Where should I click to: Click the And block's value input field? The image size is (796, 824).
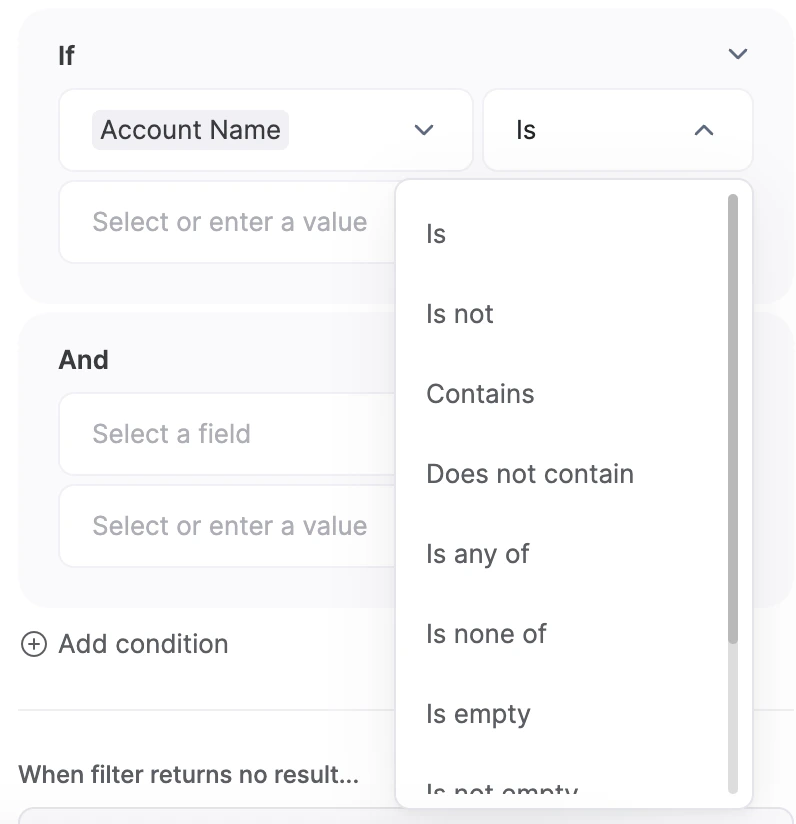pyautogui.click(x=228, y=526)
